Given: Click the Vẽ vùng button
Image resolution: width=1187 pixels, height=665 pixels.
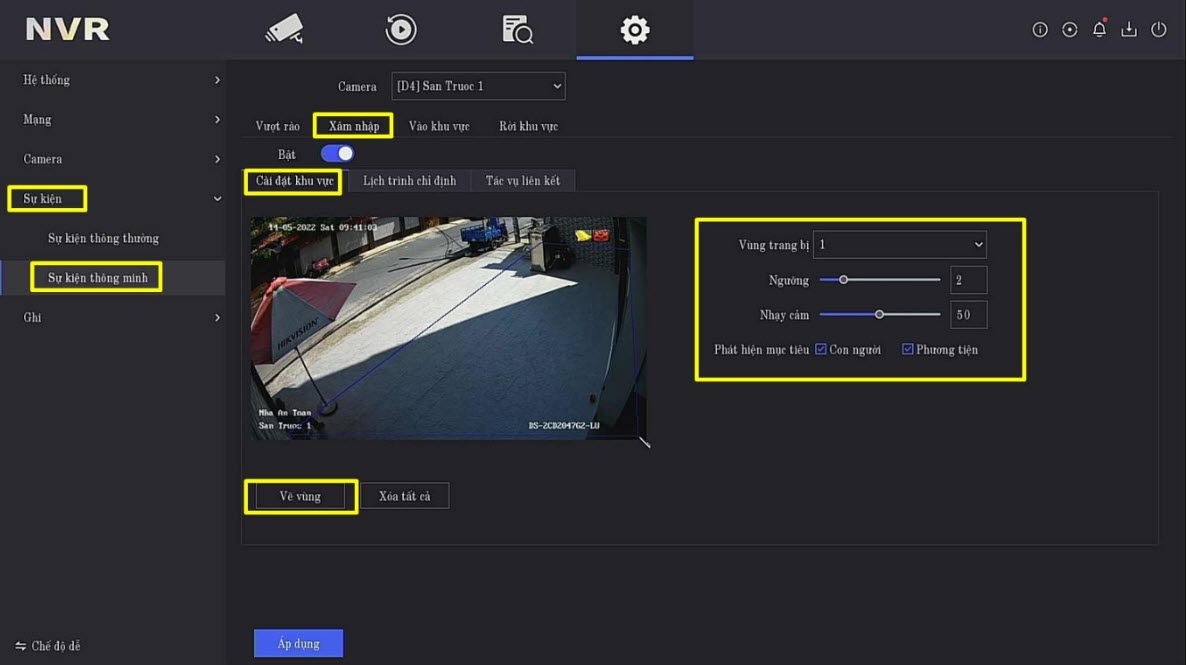Looking at the screenshot, I should (x=301, y=496).
